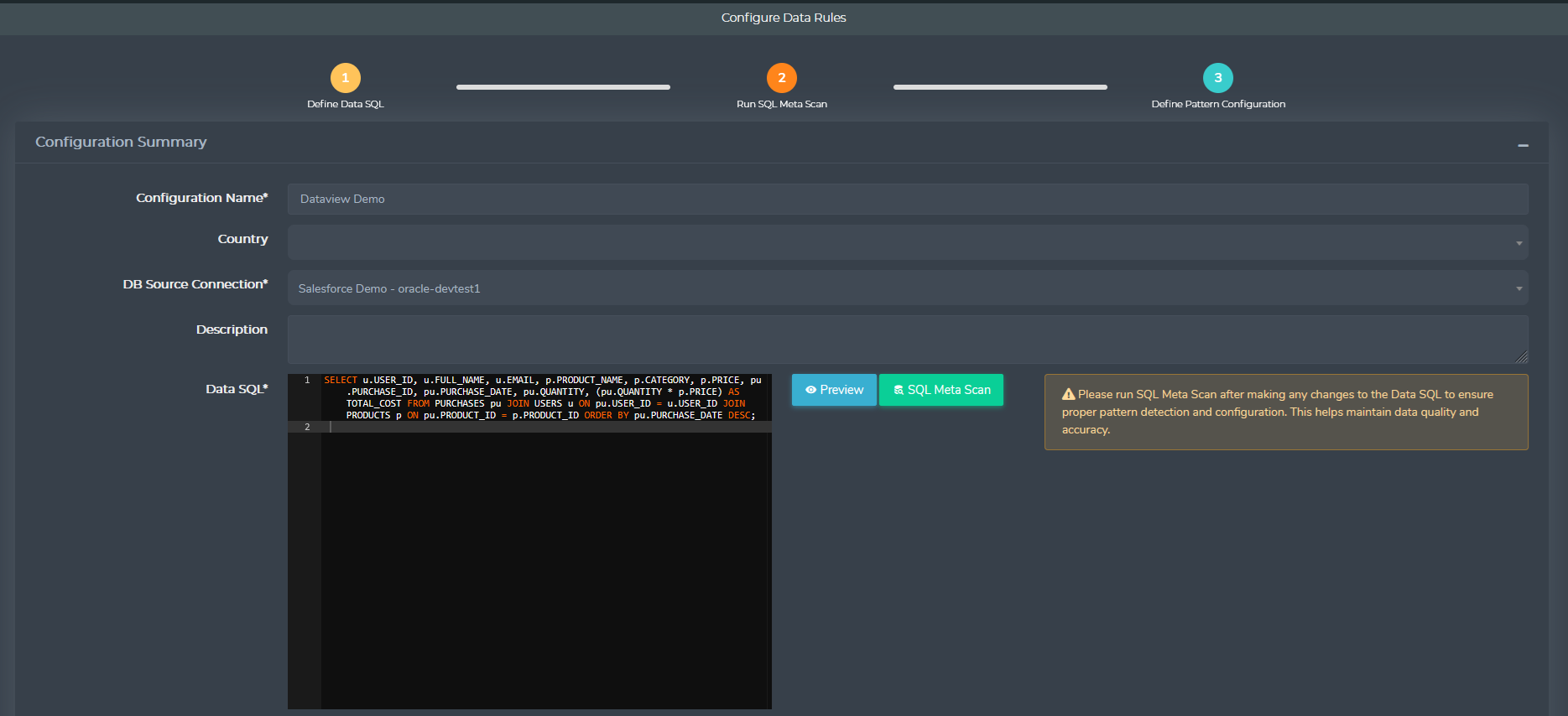This screenshot has height=716, width=1568.
Task: Click inside the Data SQL code editor
Action: (x=529, y=542)
